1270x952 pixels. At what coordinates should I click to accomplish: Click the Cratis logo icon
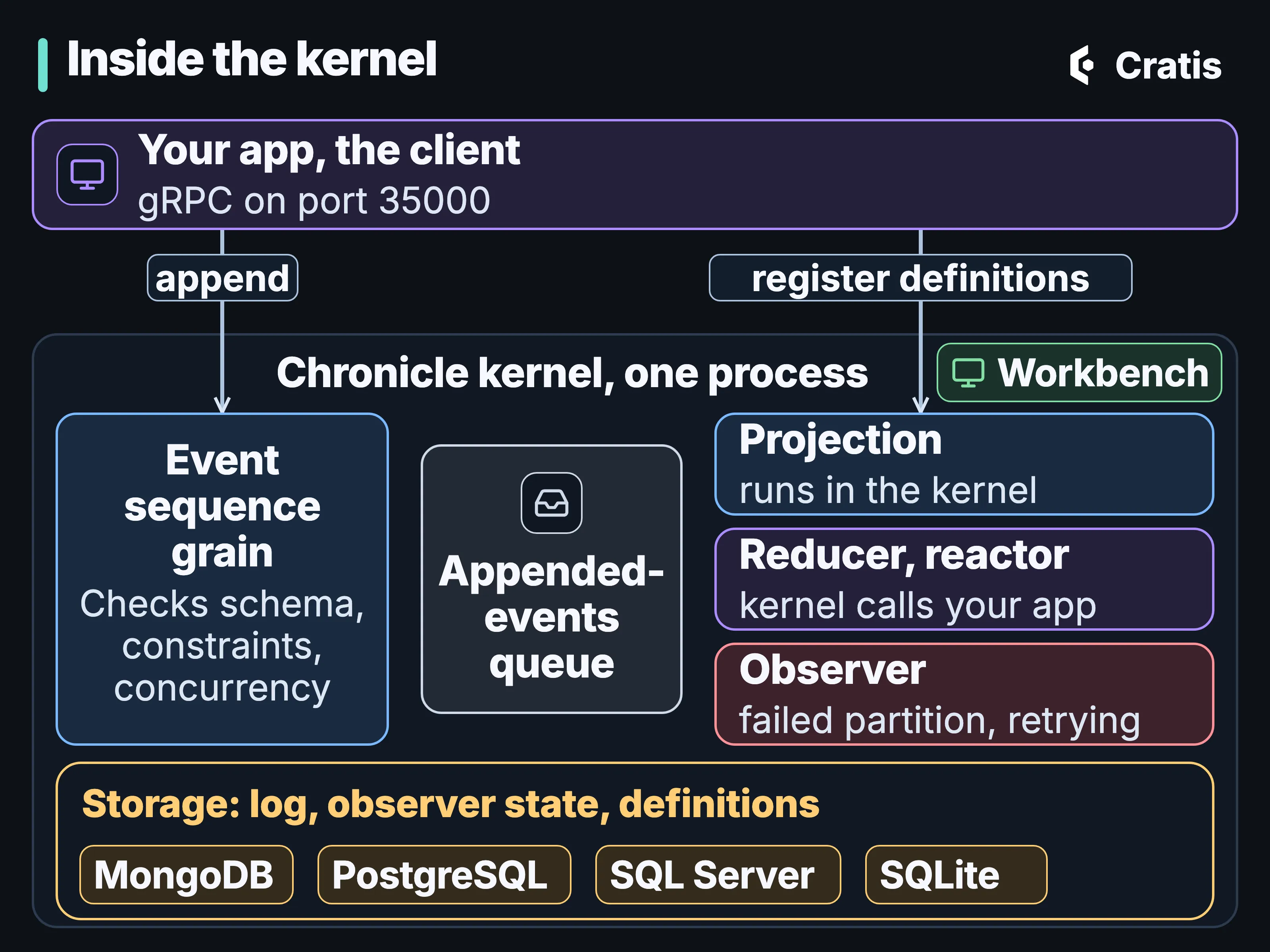[1081, 65]
